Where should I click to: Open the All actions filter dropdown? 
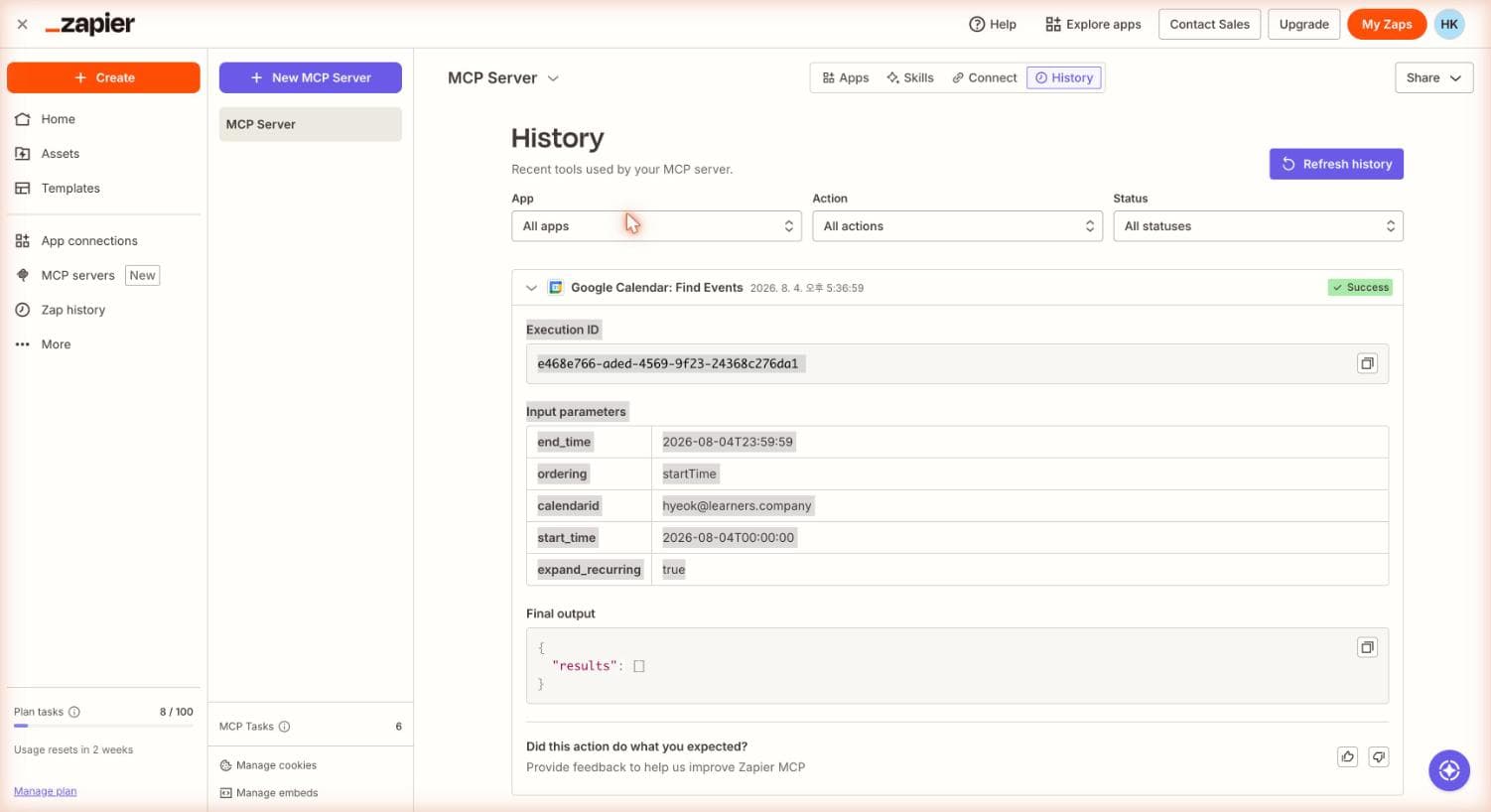[x=957, y=226]
